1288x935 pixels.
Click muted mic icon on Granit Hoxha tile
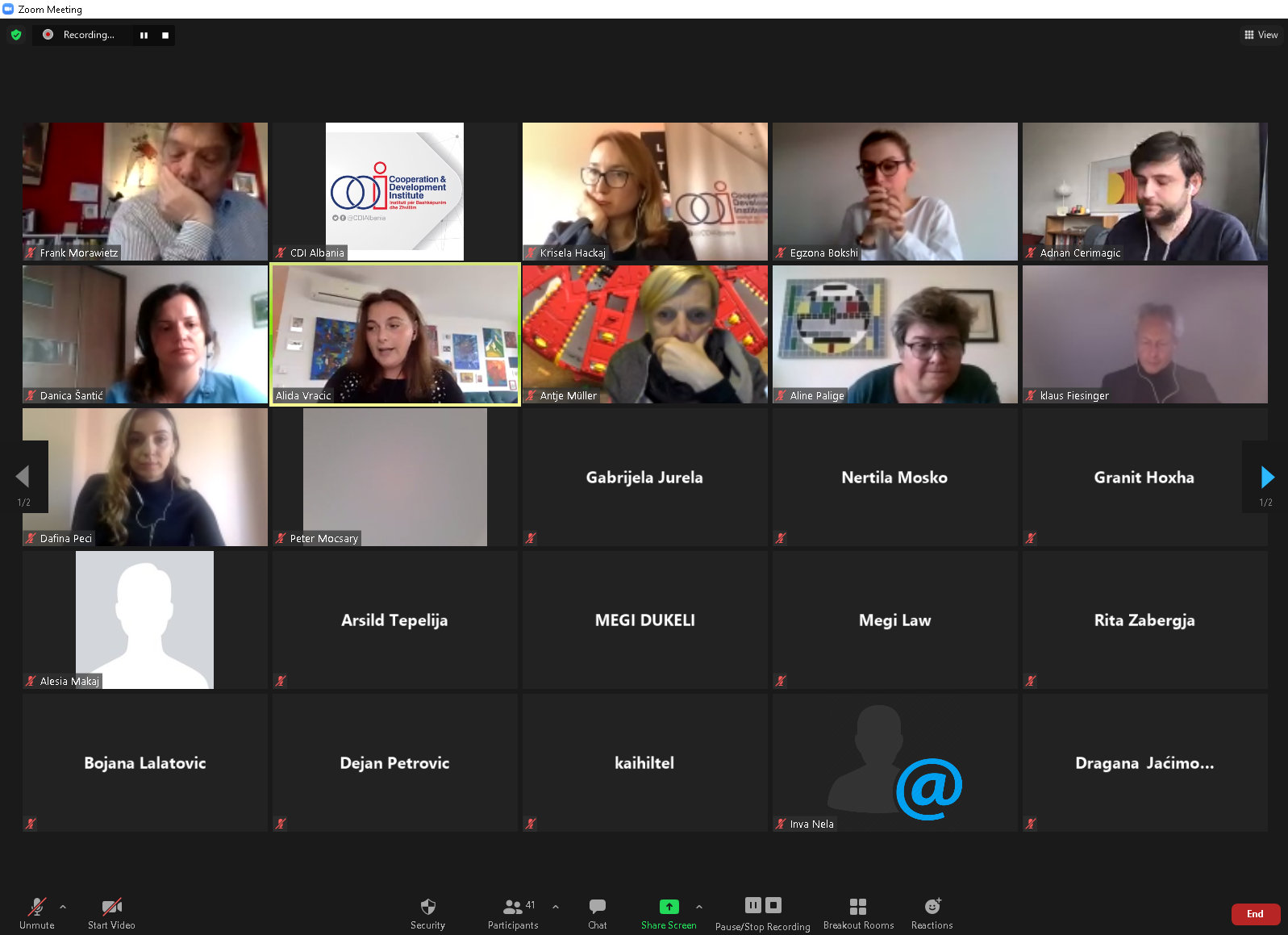pos(1031,538)
